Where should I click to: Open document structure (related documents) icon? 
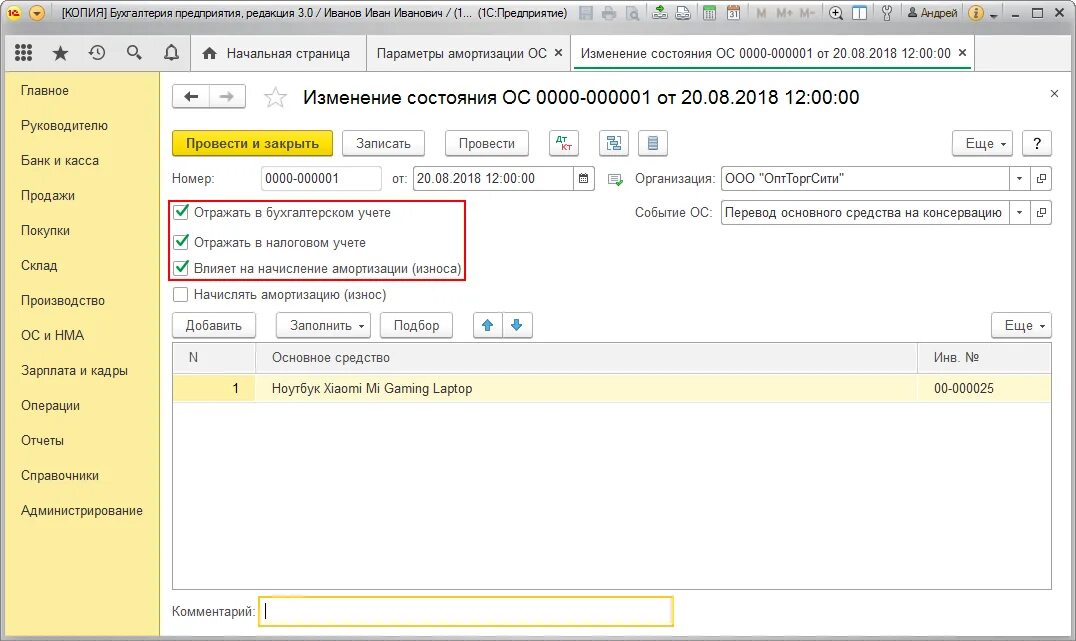pos(613,143)
